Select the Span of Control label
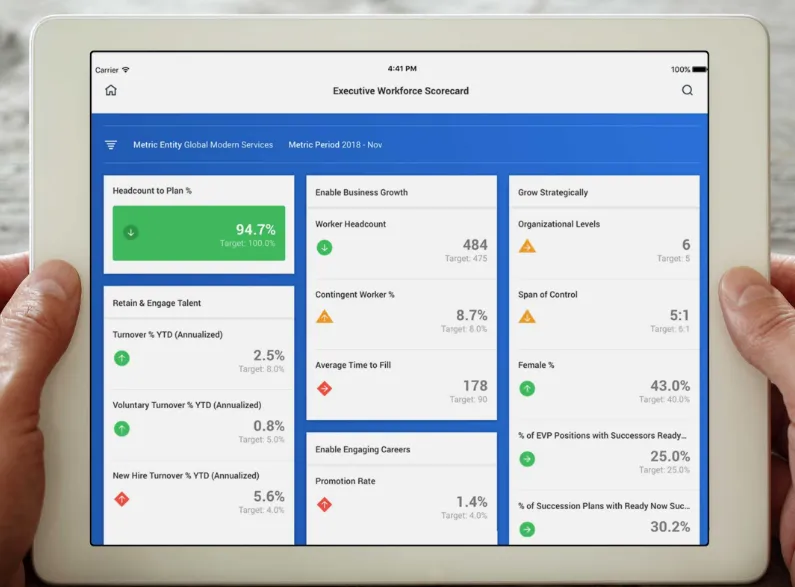Screen dimensions: 795x587 pyautogui.click(x=548, y=295)
